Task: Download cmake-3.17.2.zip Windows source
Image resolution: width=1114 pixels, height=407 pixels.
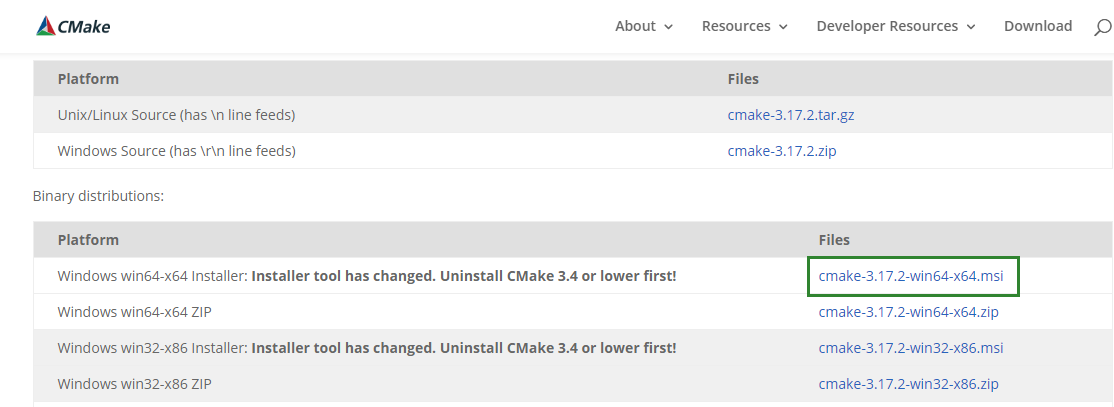Action: point(782,151)
